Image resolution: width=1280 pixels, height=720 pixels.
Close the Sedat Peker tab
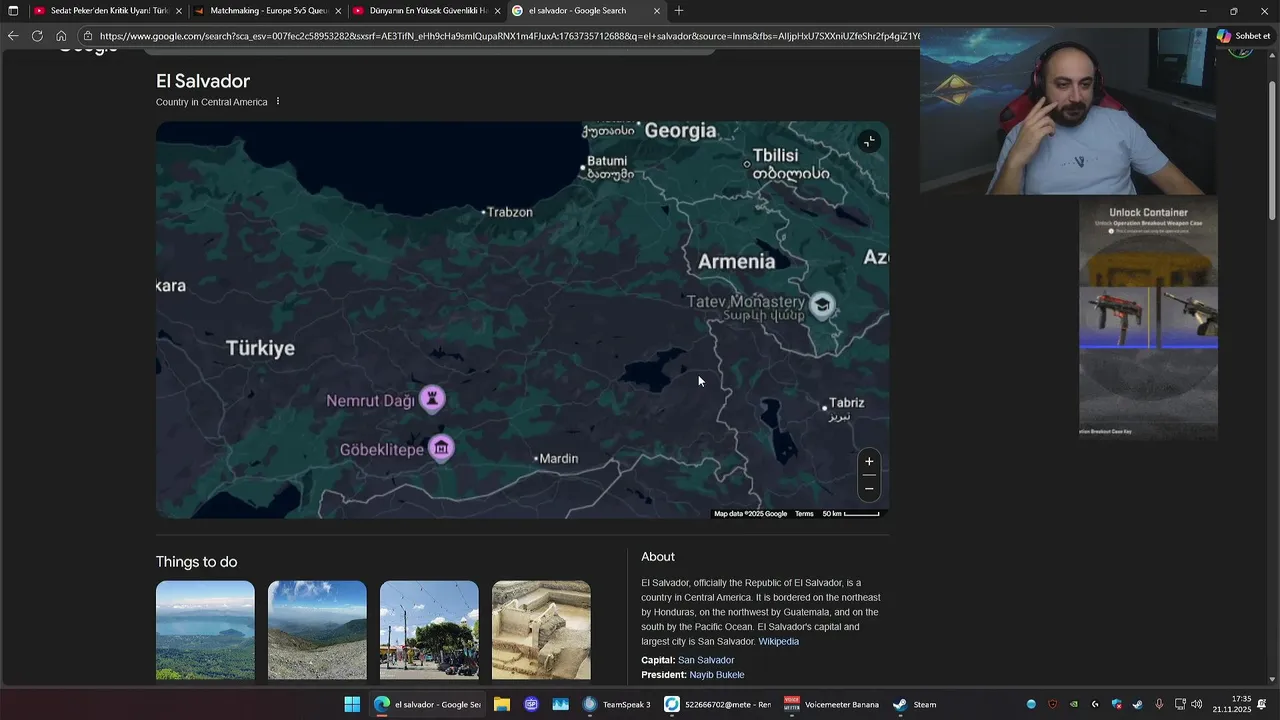179,11
